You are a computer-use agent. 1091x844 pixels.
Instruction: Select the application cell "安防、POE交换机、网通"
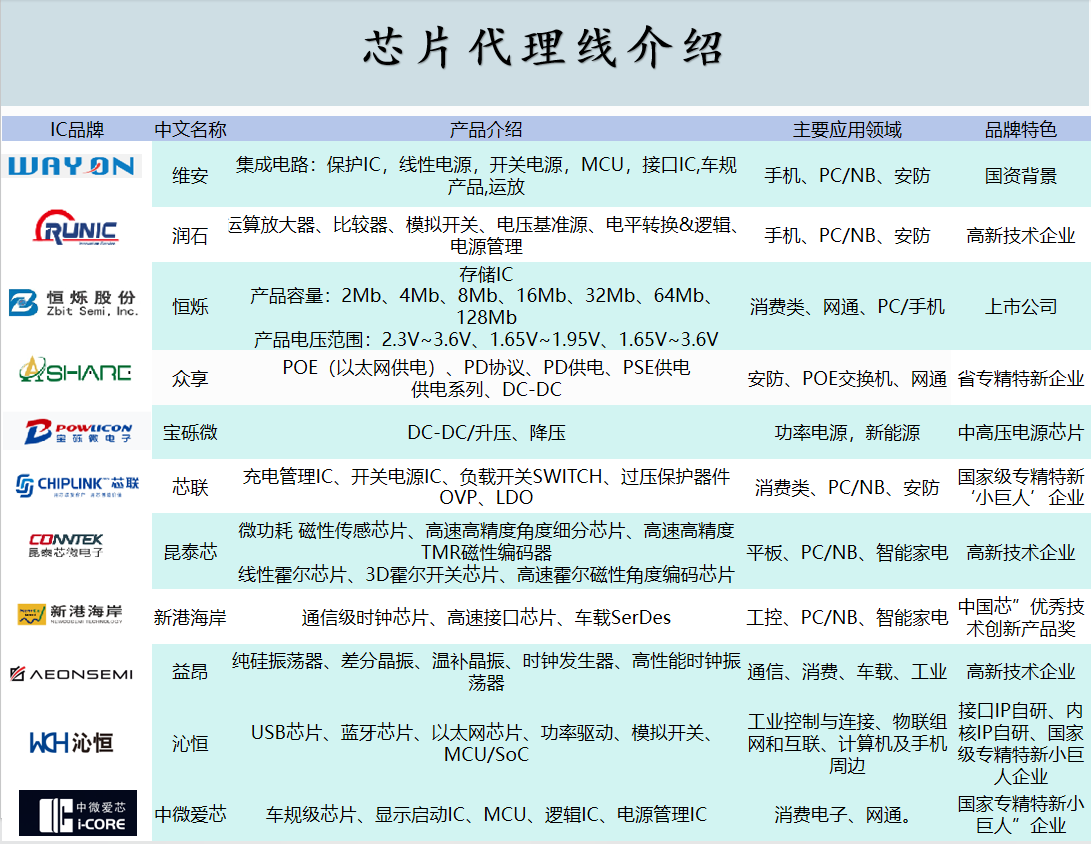click(847, 379)
